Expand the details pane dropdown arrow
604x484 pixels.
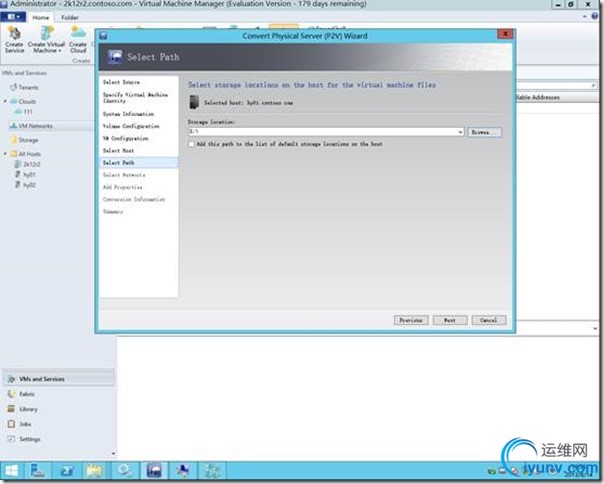pyautogui.click(x=595, y=328)
